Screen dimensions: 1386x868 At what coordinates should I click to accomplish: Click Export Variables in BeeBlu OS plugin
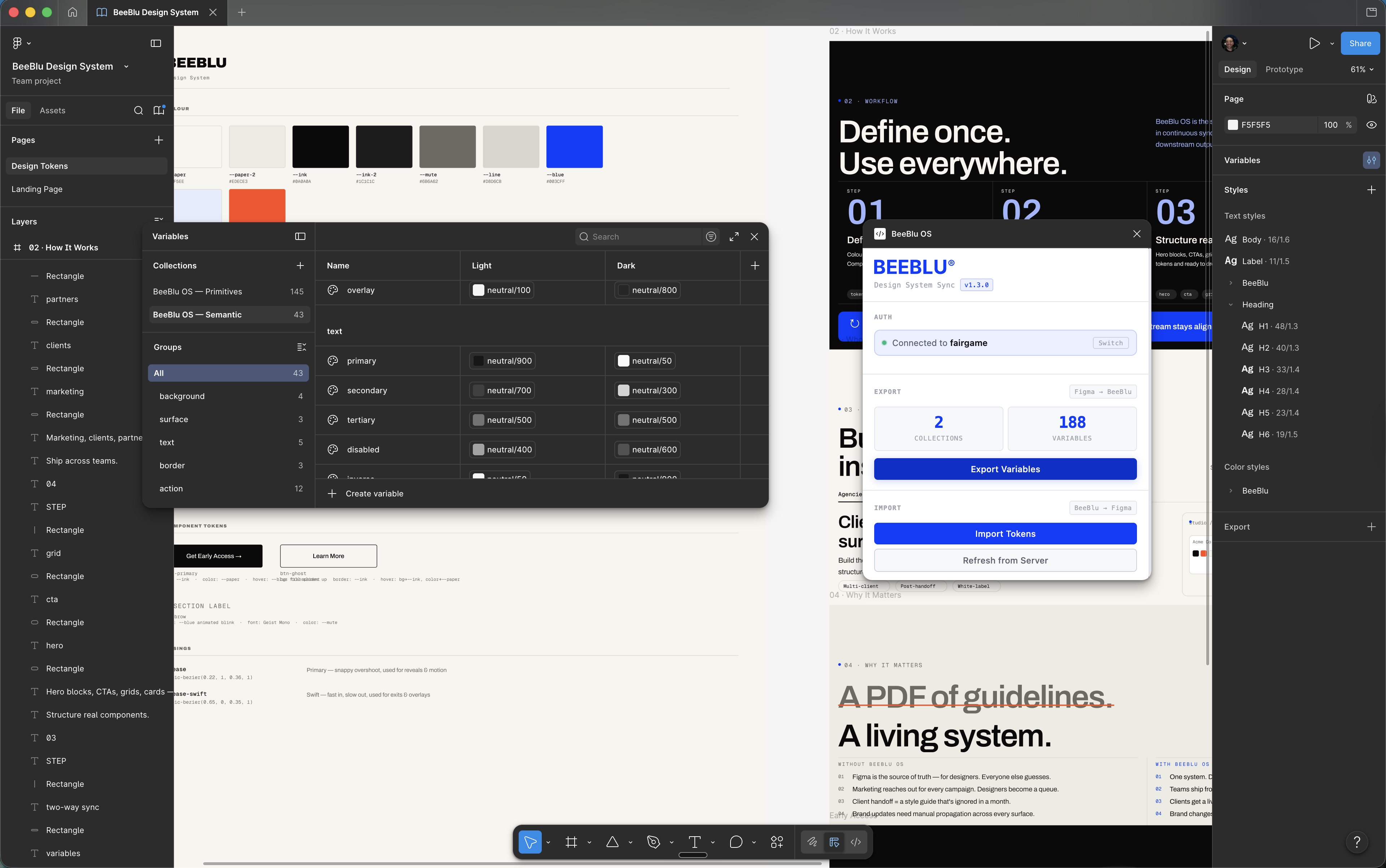coord(1004,469)
